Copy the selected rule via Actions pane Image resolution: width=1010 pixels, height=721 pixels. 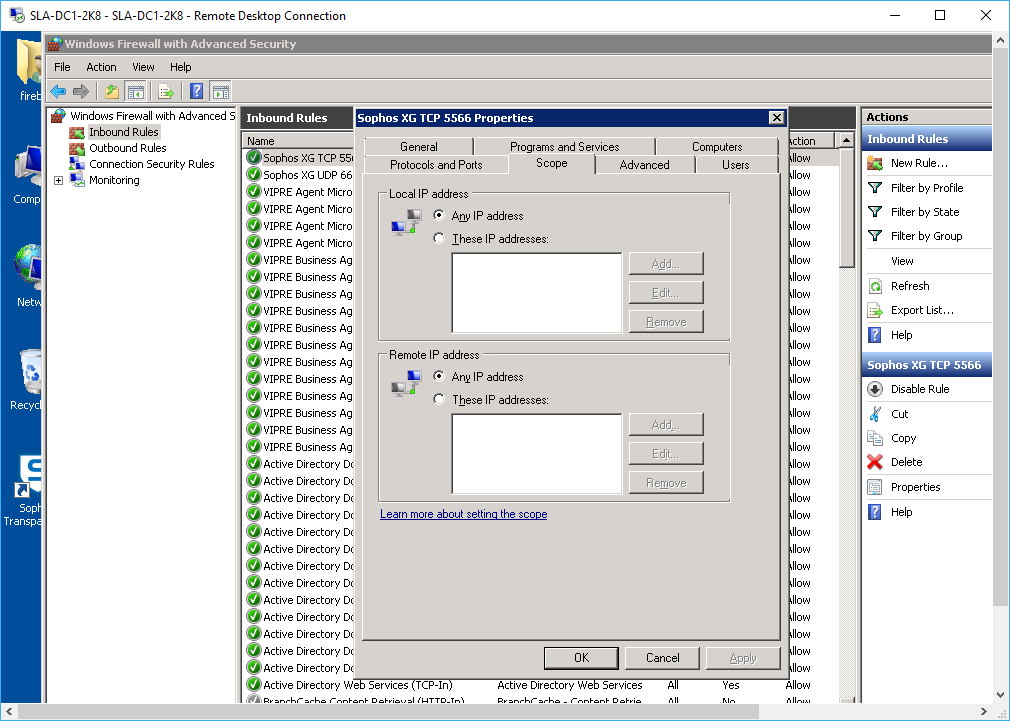pyautogui.click(x=903, y=438)
